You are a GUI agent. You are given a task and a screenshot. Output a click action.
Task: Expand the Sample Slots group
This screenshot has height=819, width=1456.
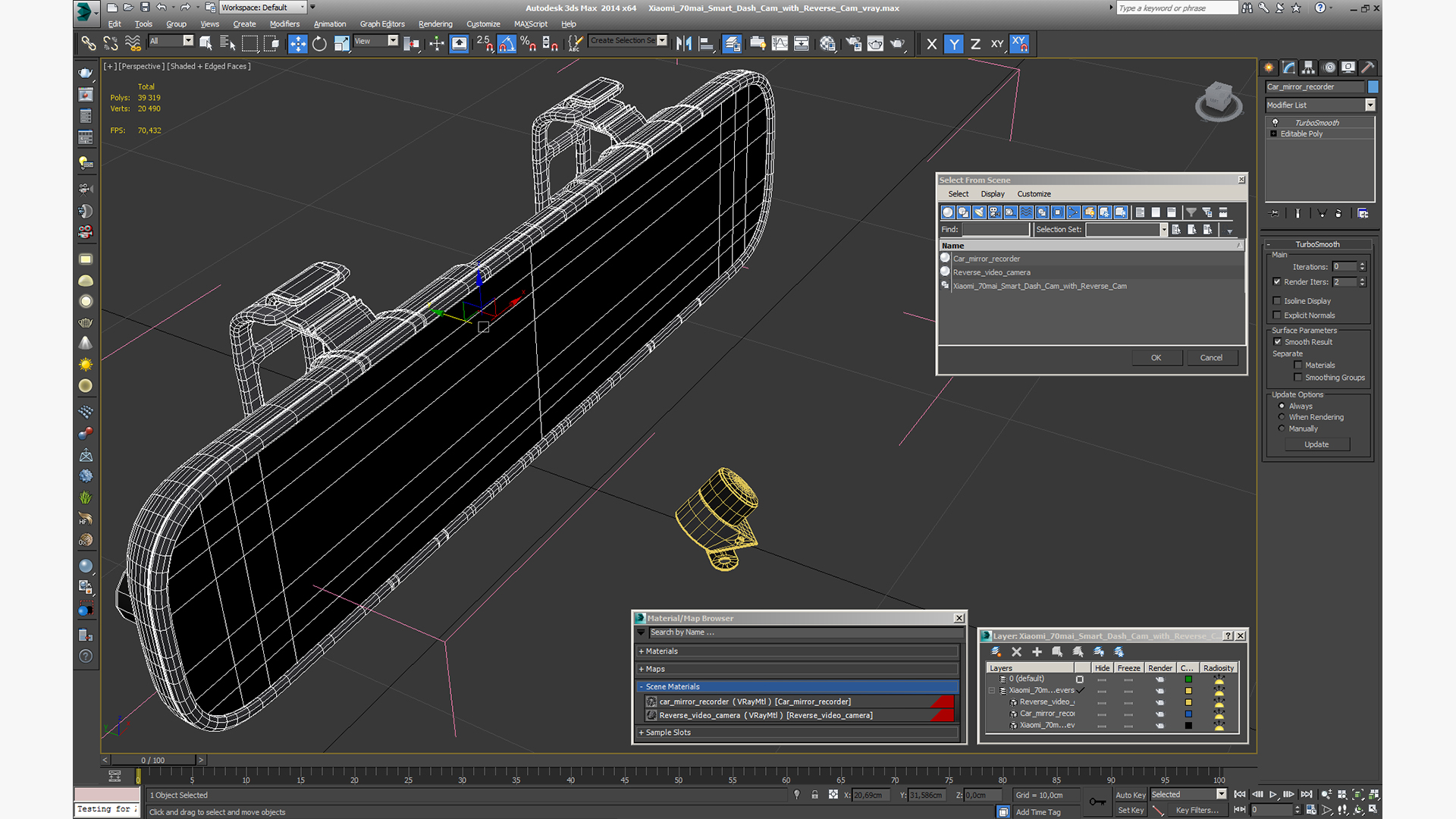798,733
